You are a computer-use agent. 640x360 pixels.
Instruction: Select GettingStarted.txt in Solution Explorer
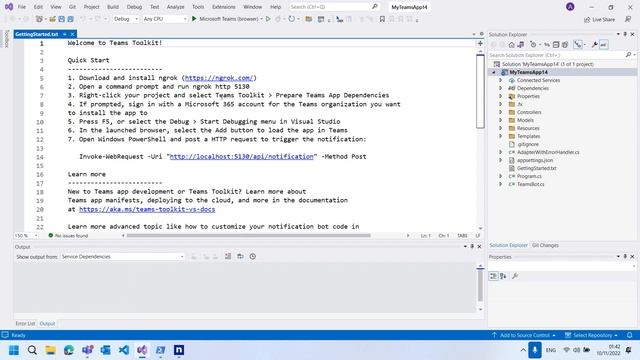[536, 168]
